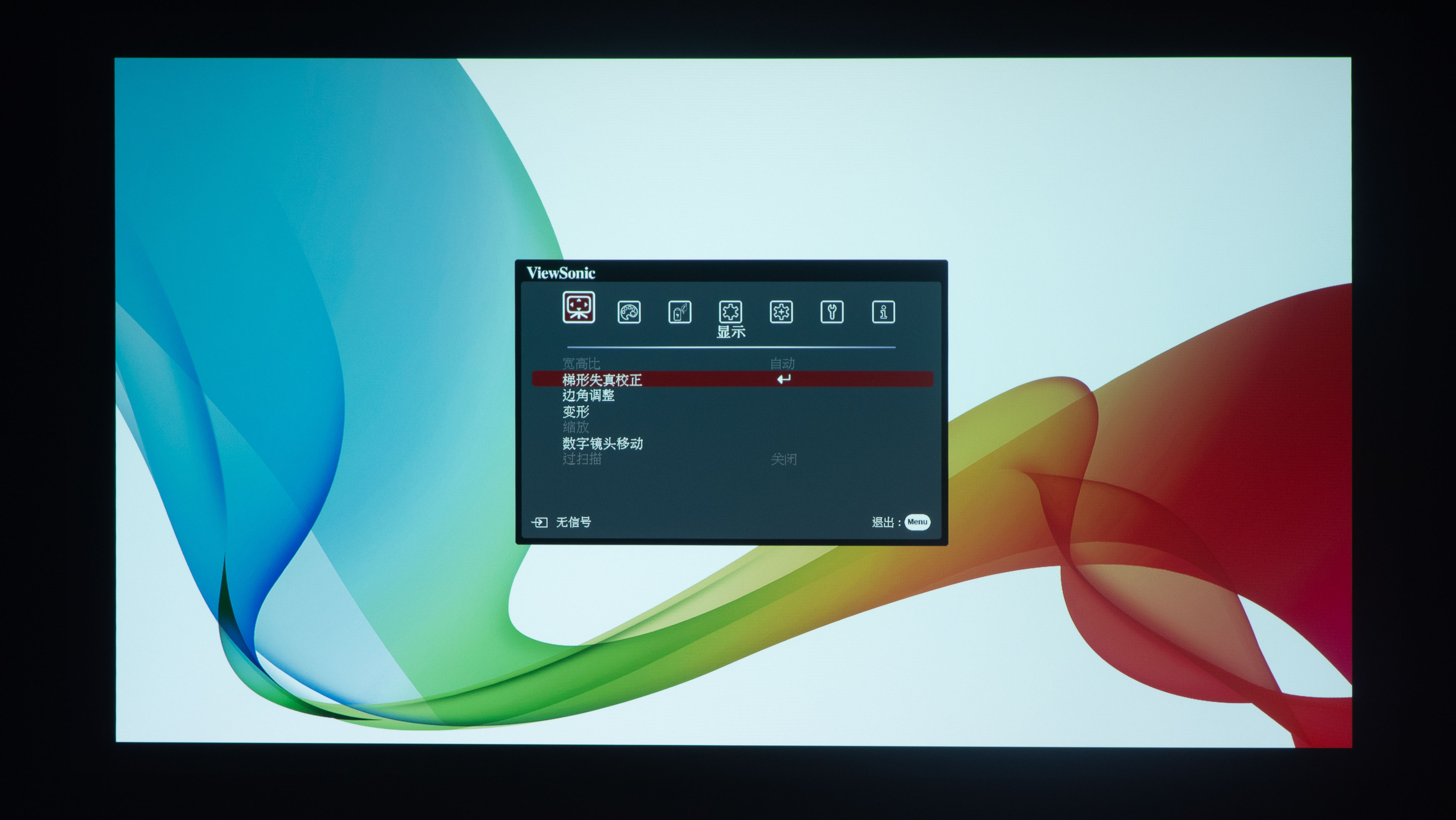The width and height of the screenshot is (1456, 820).
Task: Open the basic settings gear icon
Action: (x=730, y=312)
